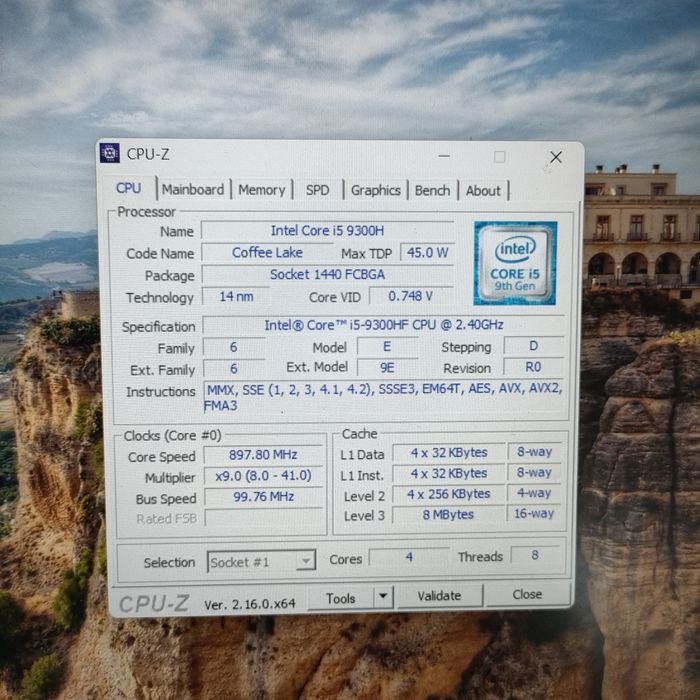Click the Ver. 2.16.0.x64 version text
Image resolution: width=700 pixels, height=700 pixels.
point(250,604)
